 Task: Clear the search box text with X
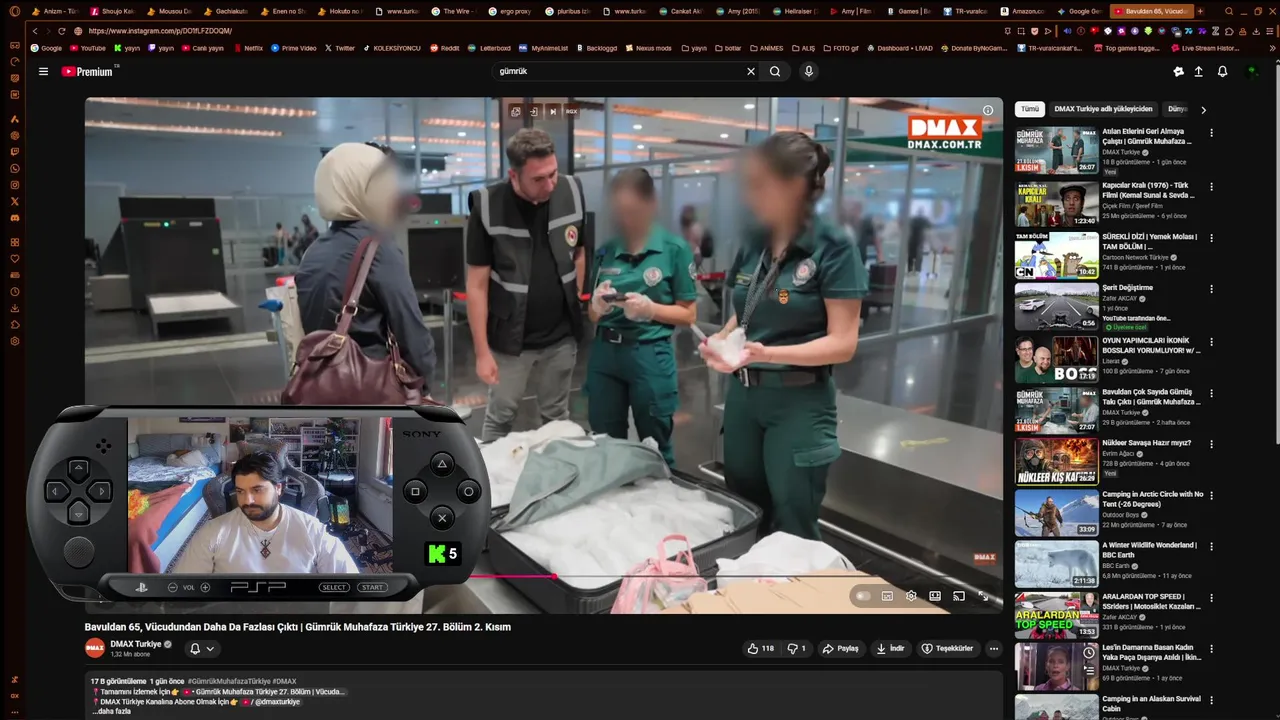[x=751, y=71]
